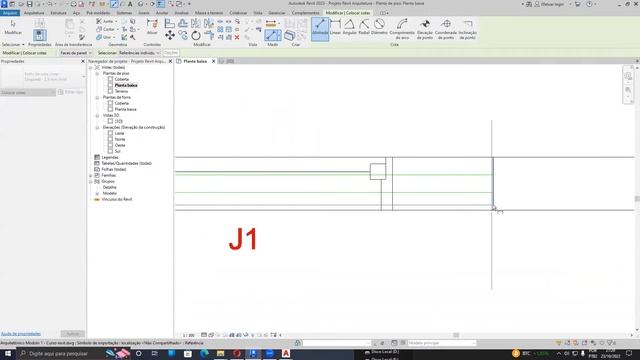
Task: Choose the Linear dimension tool
Action: click(x=335, y=27)
